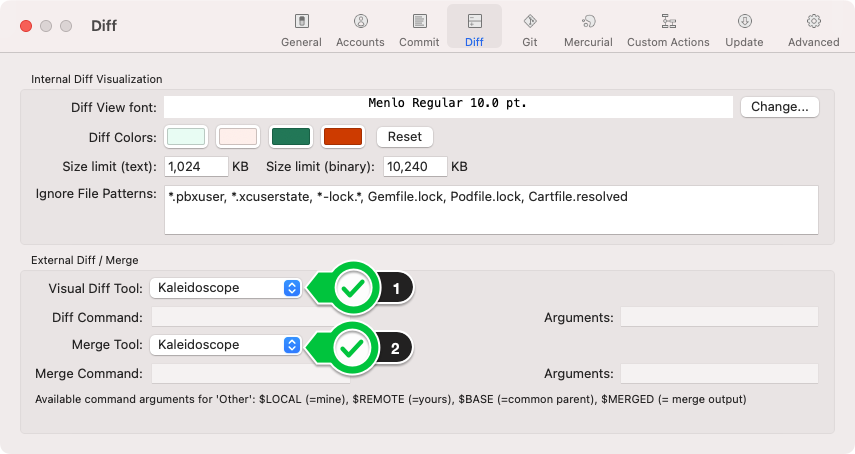
Task: Open the orange-red diff color swatch
Action: coord(342,137)
